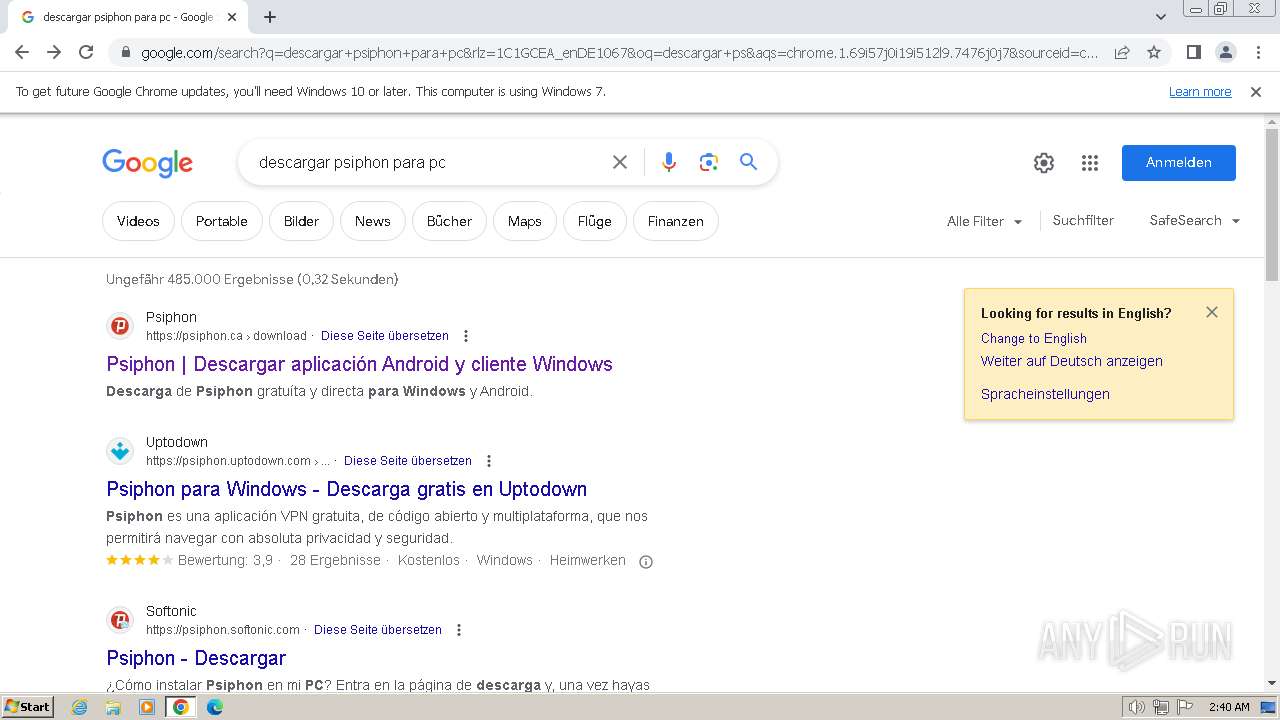Open Spracheinstellungen link

(1045, 394)
